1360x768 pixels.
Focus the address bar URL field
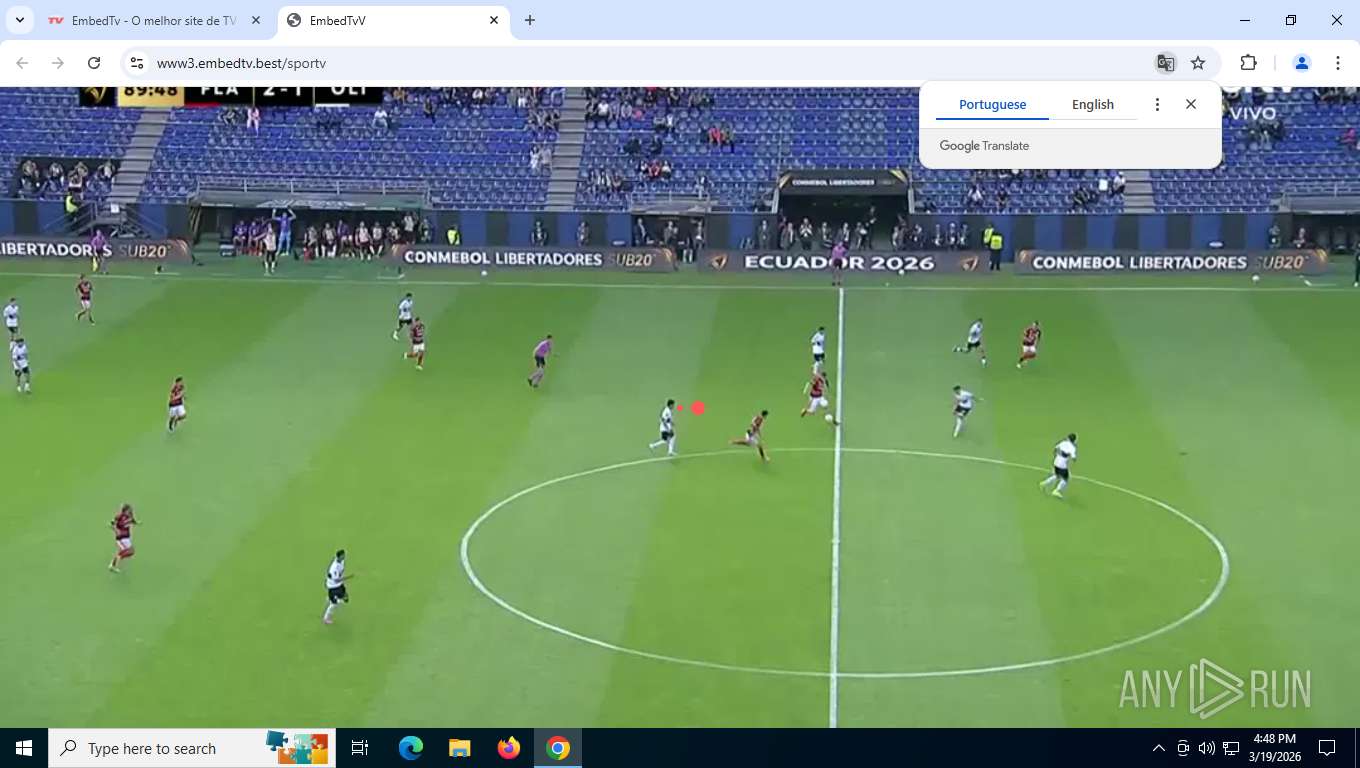tap(640, 63)
